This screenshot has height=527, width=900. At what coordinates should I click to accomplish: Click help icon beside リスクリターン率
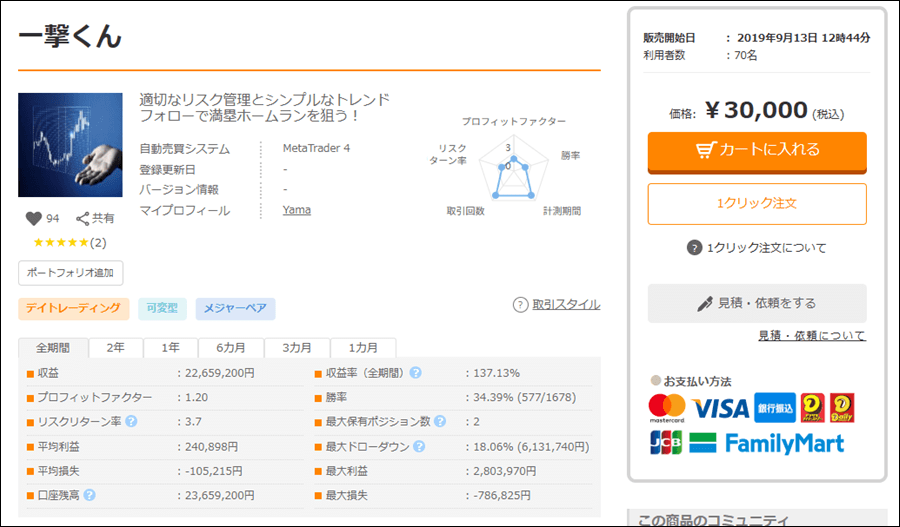click(x=130, y=421)
